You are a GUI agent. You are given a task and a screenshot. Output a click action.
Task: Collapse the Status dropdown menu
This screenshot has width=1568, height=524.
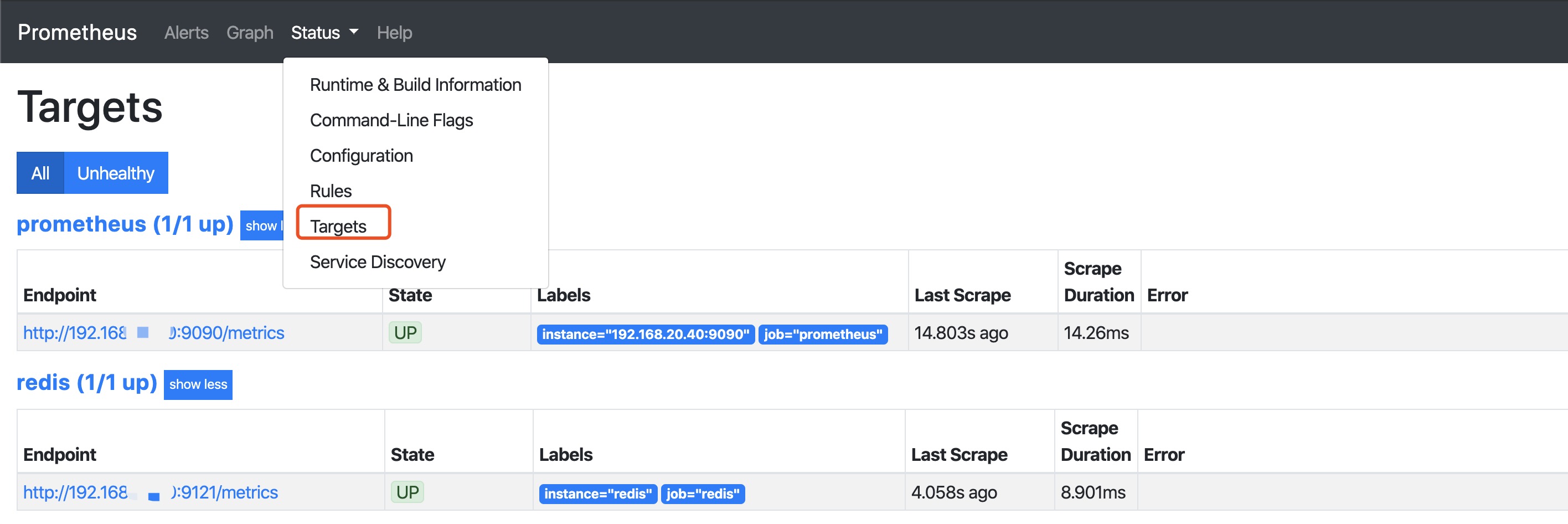coord(324,32)
